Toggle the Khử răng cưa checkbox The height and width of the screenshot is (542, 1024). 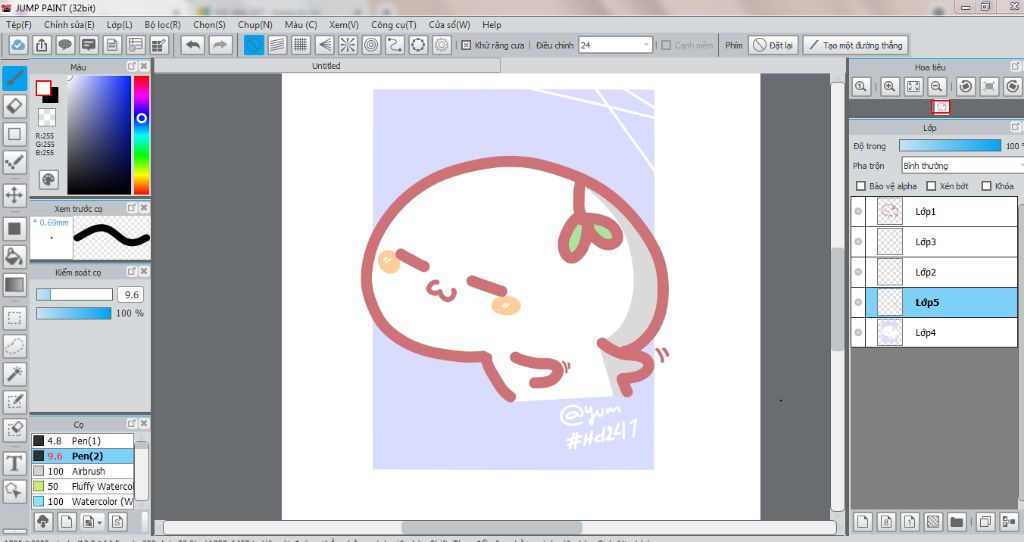click(466, 45)
